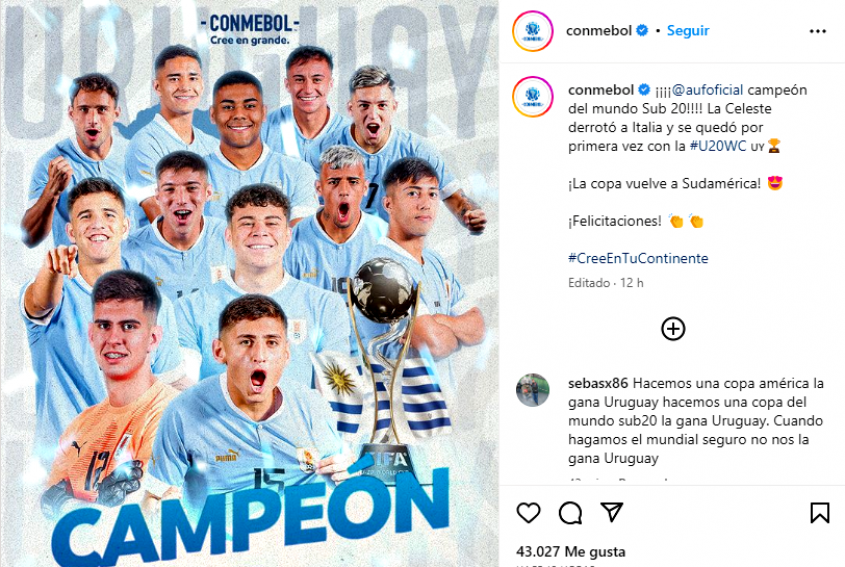
Task: Click the sebasx86 username link
Action: [598, 383]
